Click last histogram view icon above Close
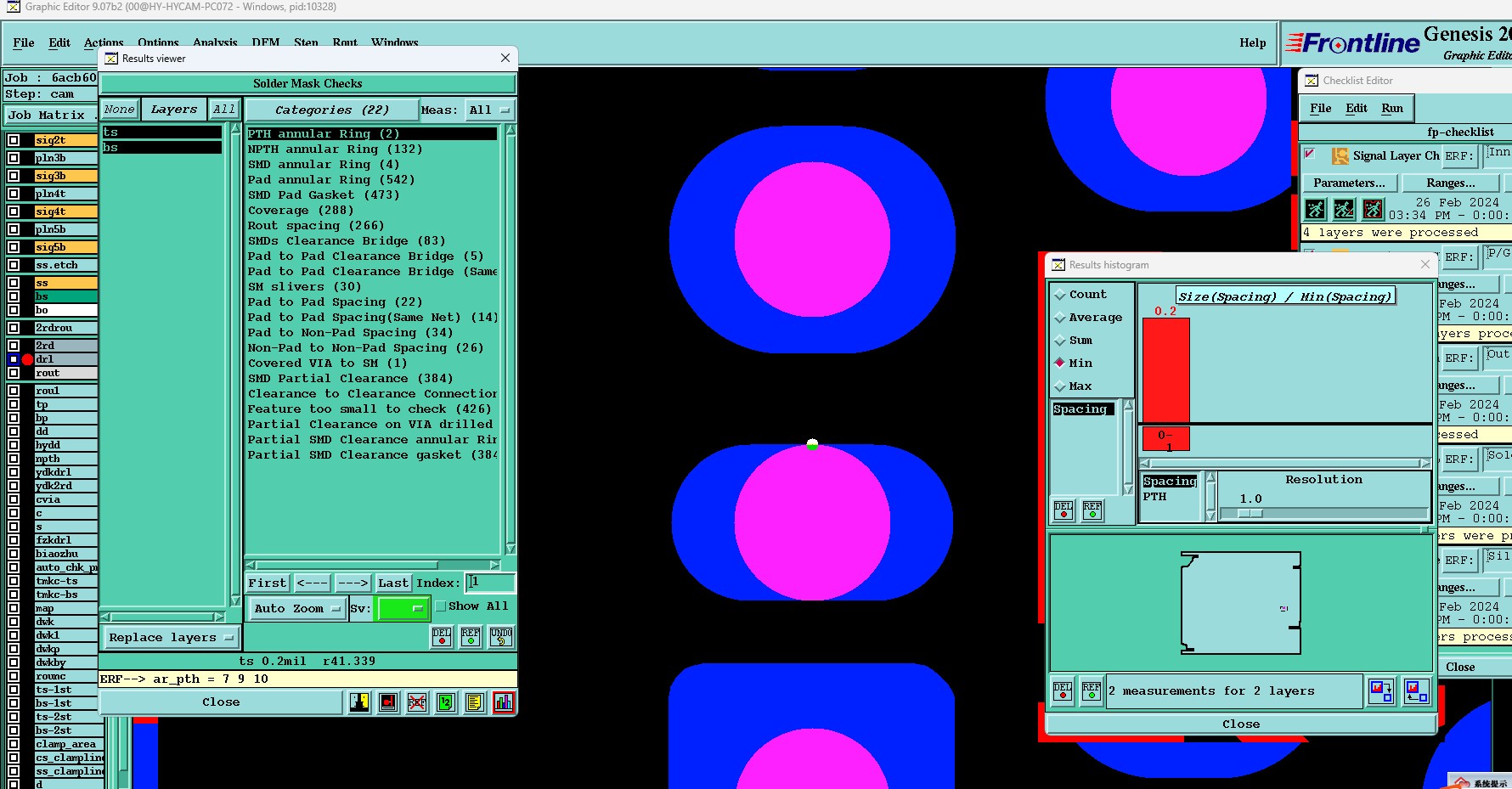Viewport: 1512px width, 789px height. pyautogui.click(x=1417, y=691)
